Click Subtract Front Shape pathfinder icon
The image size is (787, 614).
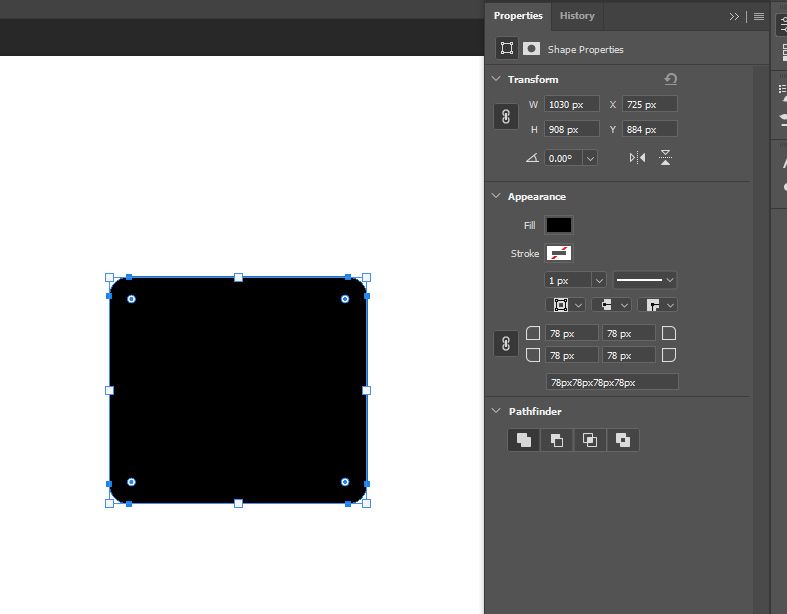pos(557,440)
